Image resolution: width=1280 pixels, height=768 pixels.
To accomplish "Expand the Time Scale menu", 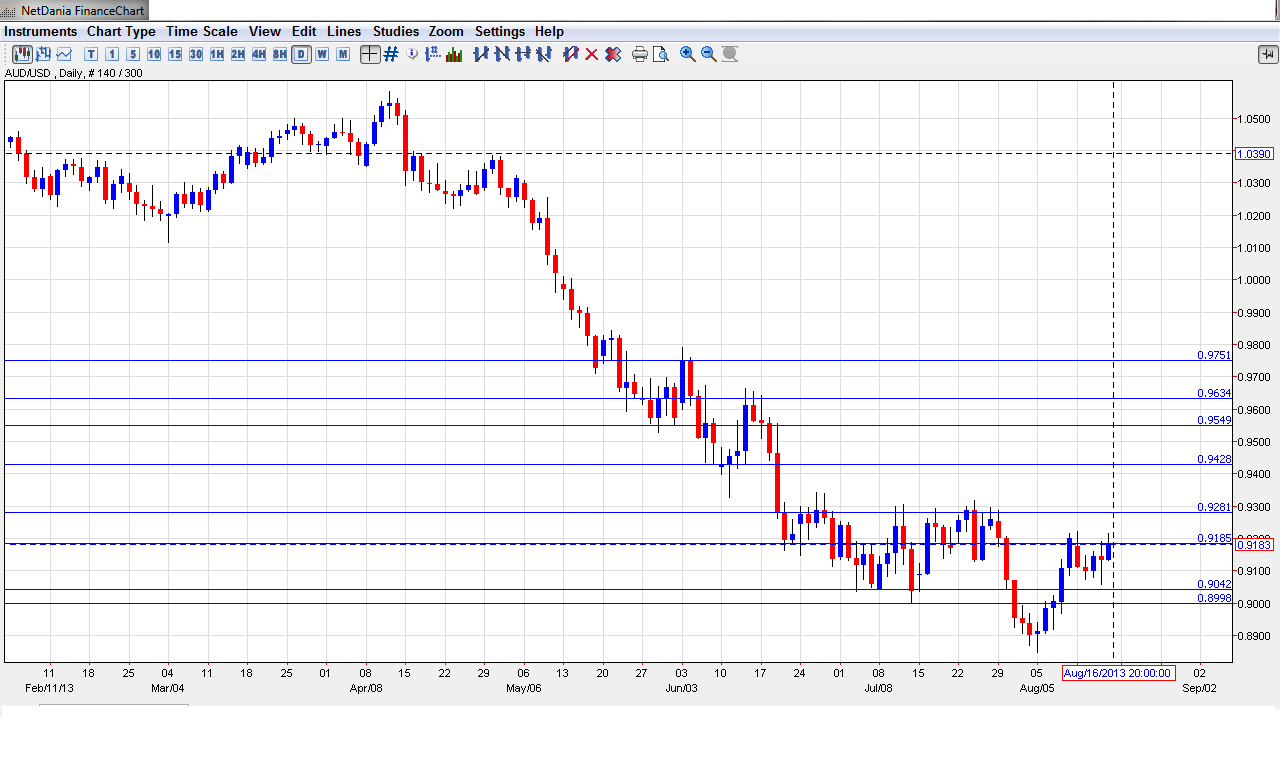I will tap(203, 31).
